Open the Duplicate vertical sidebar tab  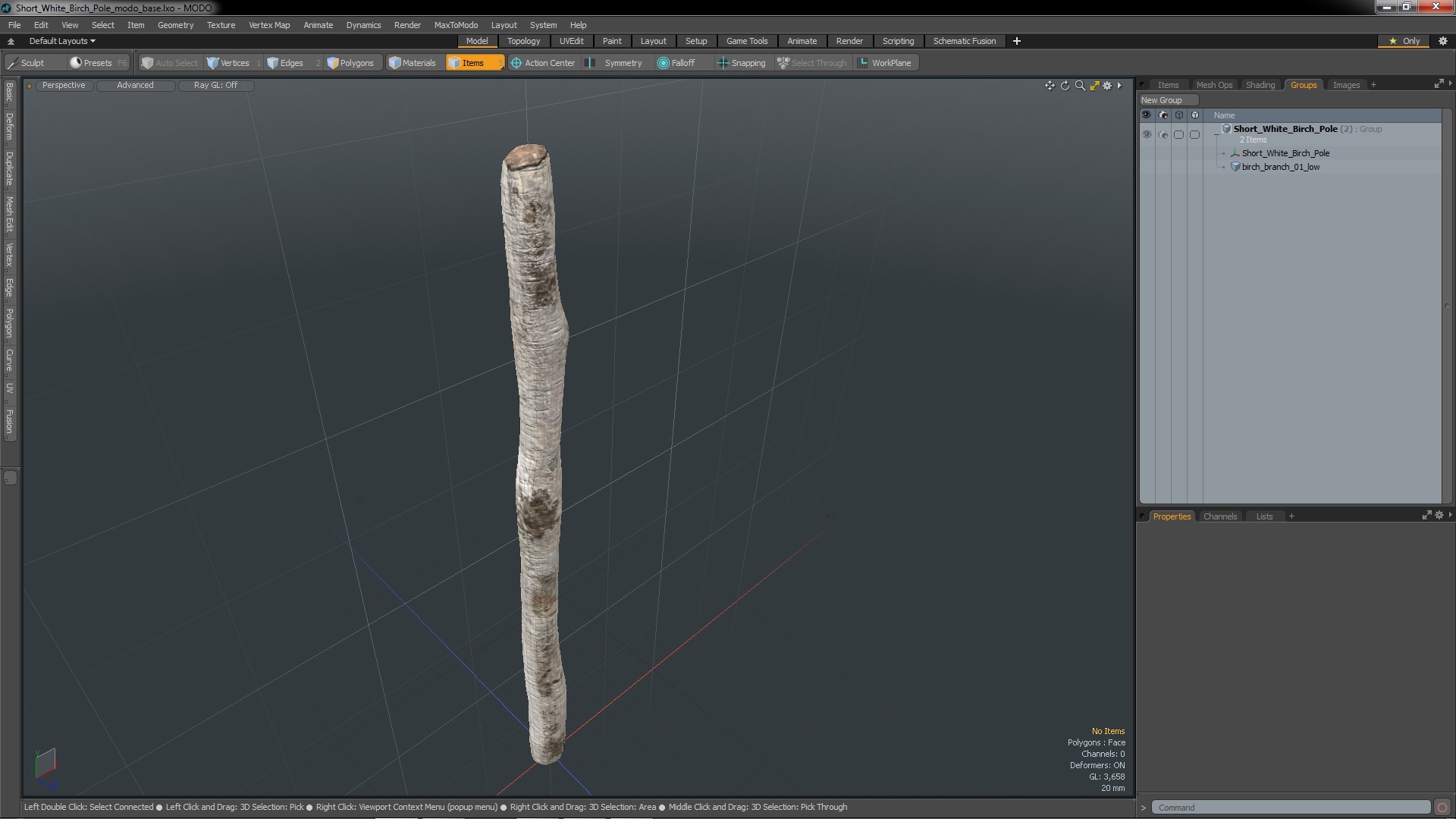[x=9, y=168]
